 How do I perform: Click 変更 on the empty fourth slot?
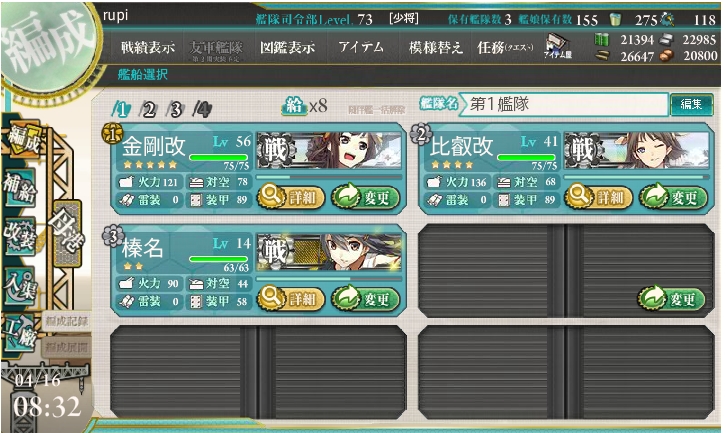[x=672, y=299]
